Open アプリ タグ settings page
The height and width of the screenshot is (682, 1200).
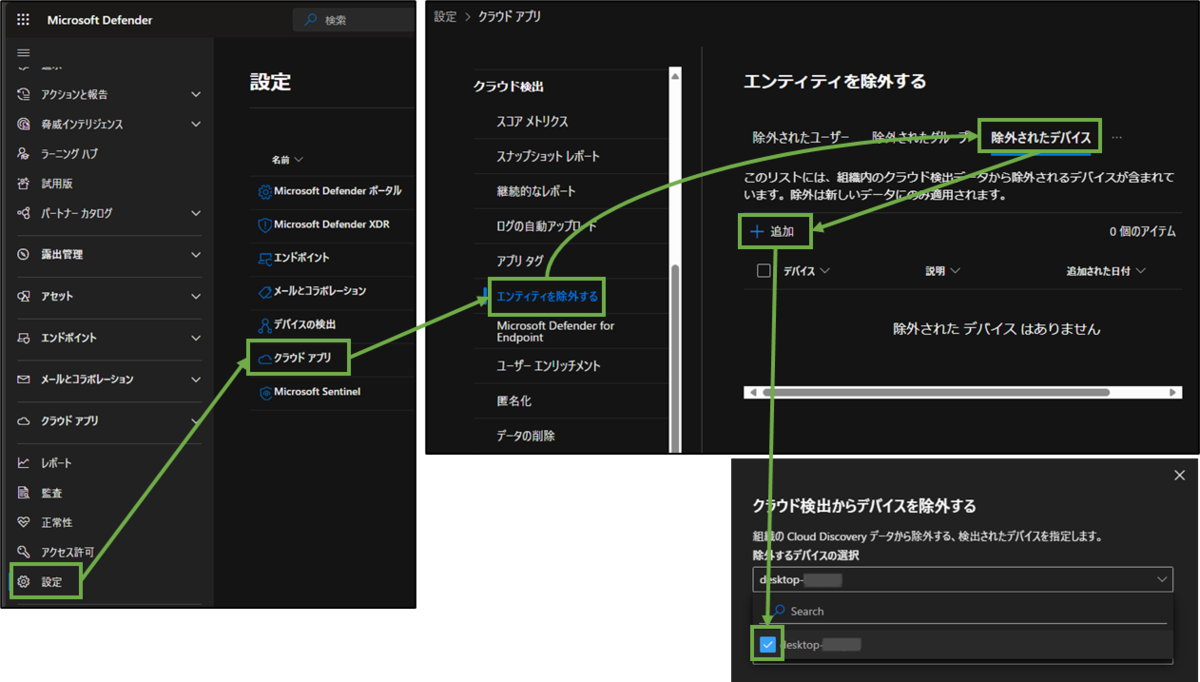click(520, 261)
